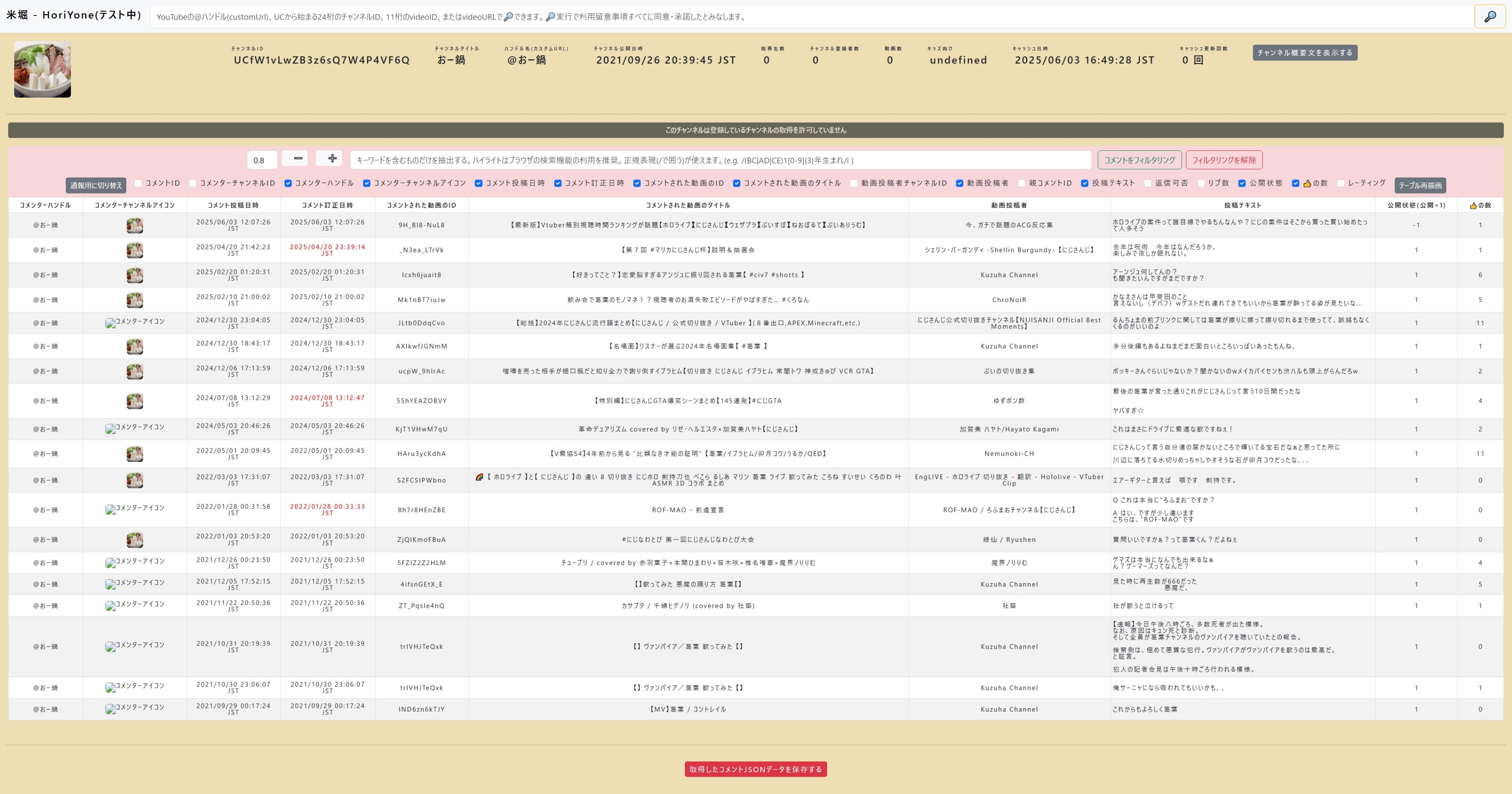Enable the コメントID column checkbox
Screen dimensions: 1512x794
click(139, 183)
